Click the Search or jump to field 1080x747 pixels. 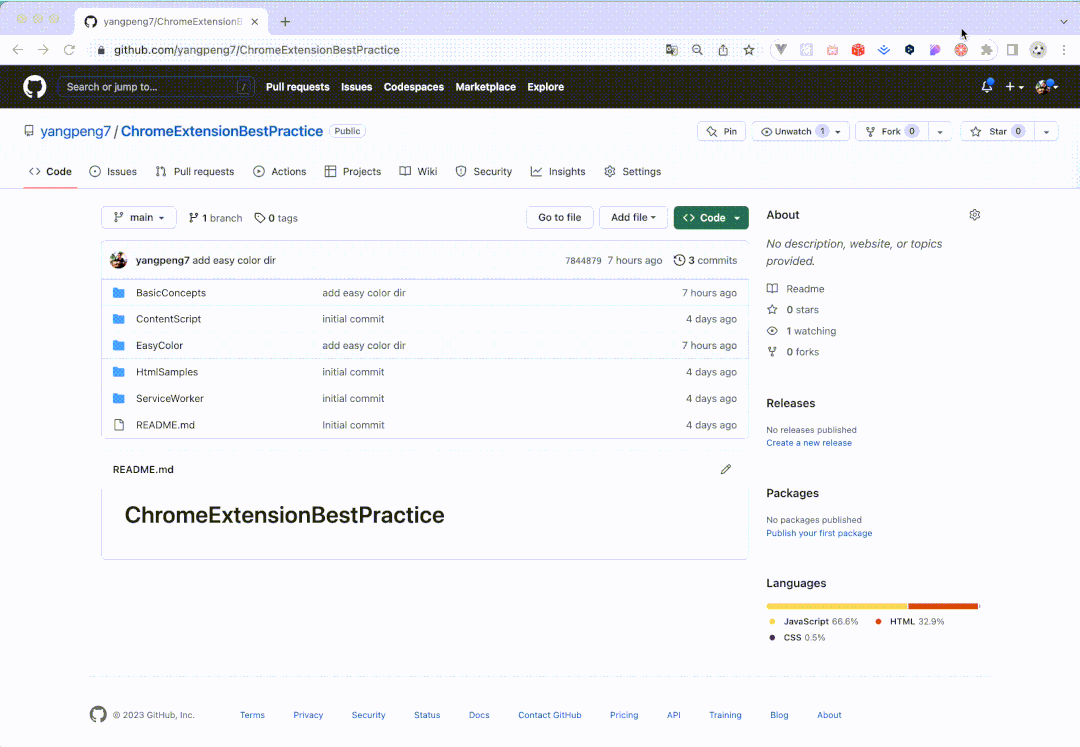pyautogui.click(x=156, y=87)
